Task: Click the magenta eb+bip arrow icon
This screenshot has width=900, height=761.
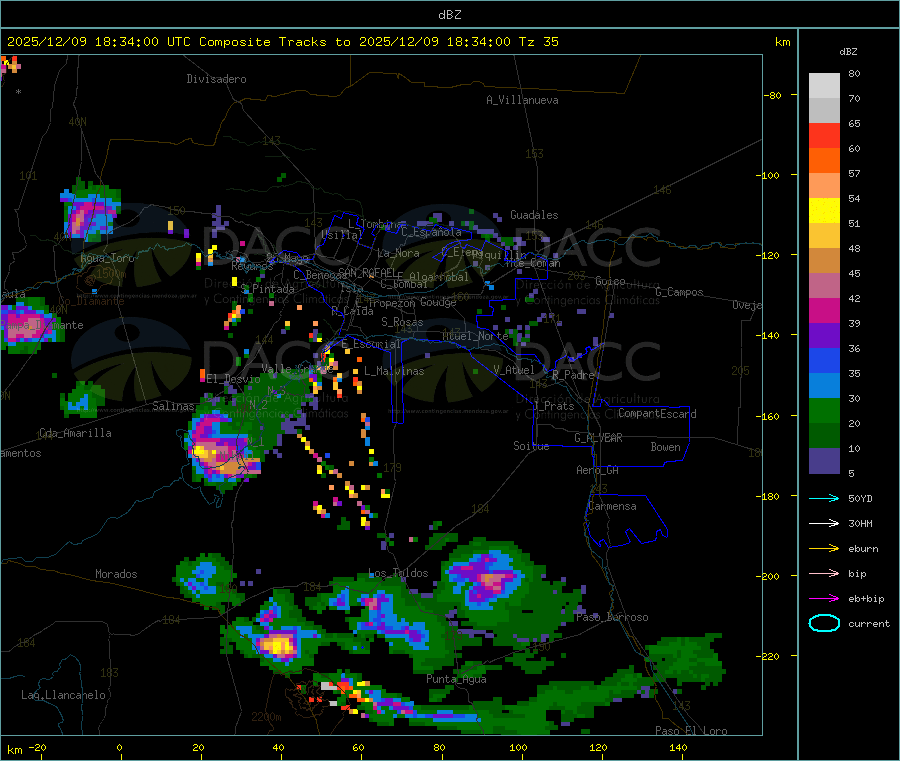Action: (824, 598)
